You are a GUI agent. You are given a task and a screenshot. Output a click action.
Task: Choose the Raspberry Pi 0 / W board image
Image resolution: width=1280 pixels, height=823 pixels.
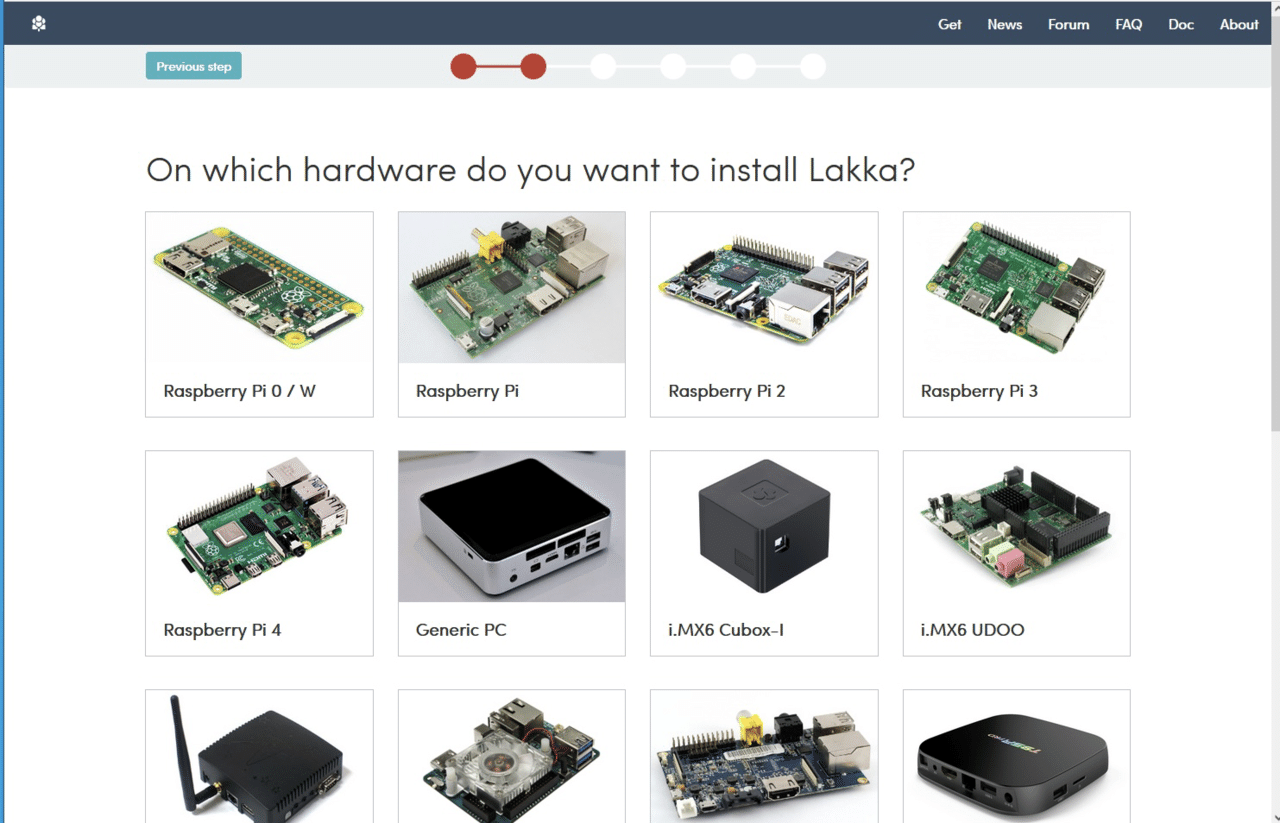click(259, 287)
